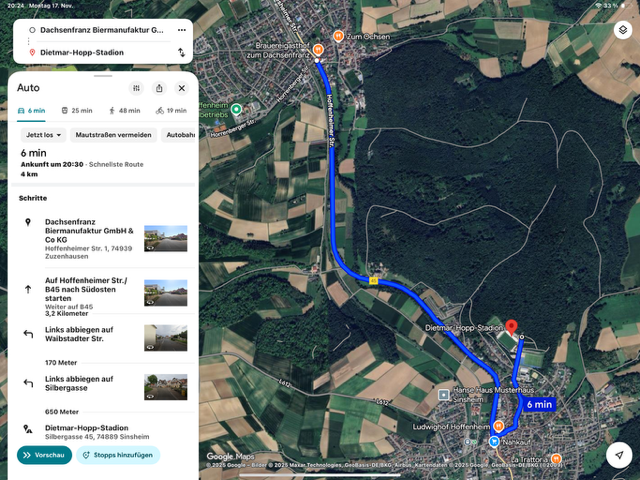640x480 pixels.
Task: Toggle Mautstraßen vermeiden filter chip
Action: pyautogui.click(x=113, y=135)
